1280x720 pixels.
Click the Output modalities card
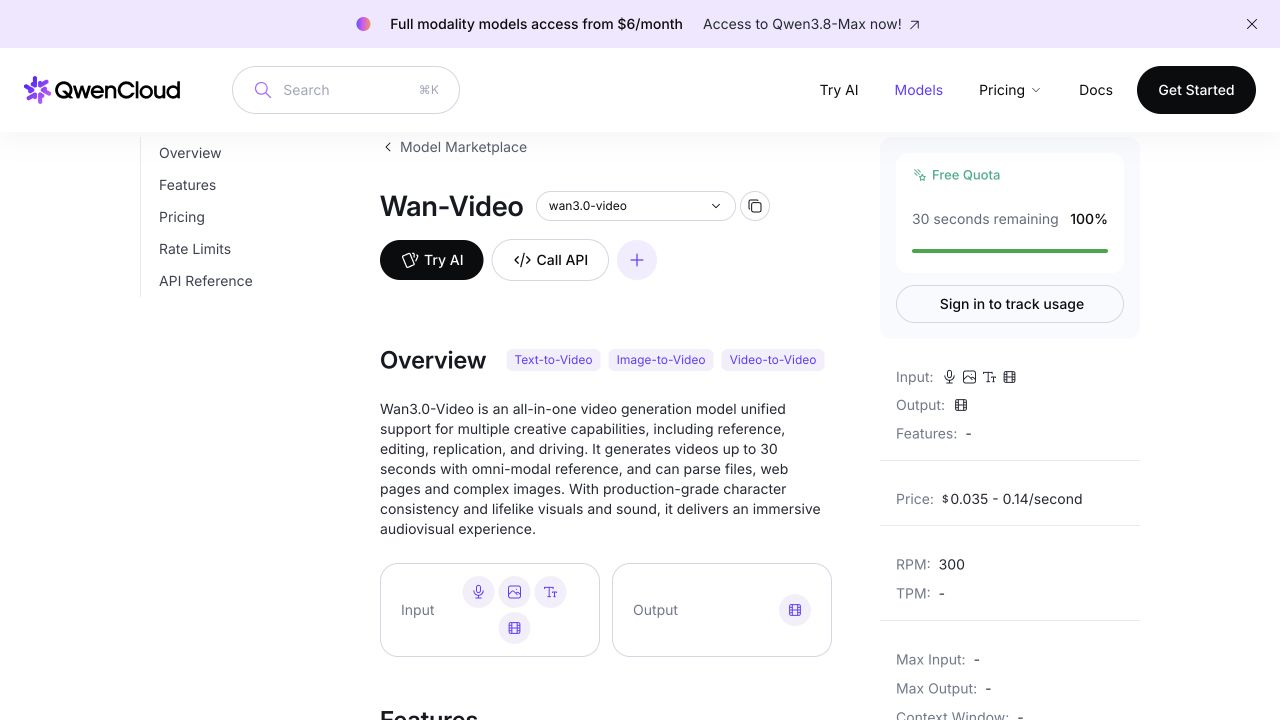[x=722, y=610]
